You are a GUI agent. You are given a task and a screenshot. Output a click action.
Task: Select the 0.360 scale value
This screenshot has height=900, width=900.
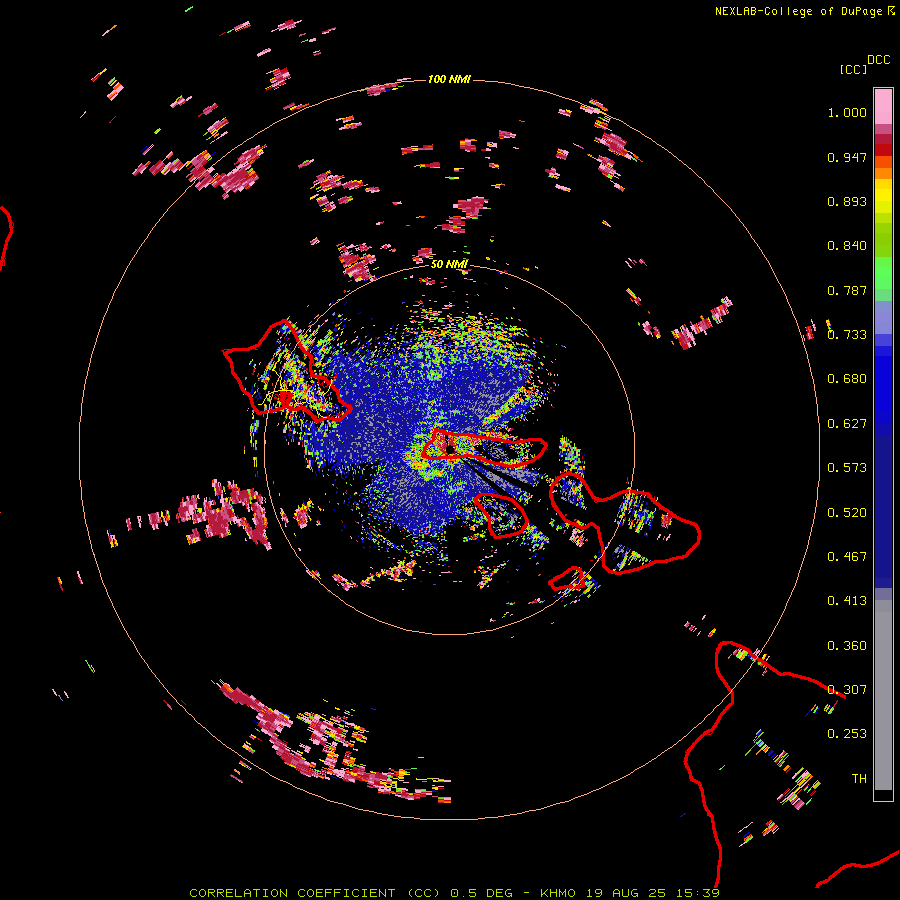click(x=847, y=646)
